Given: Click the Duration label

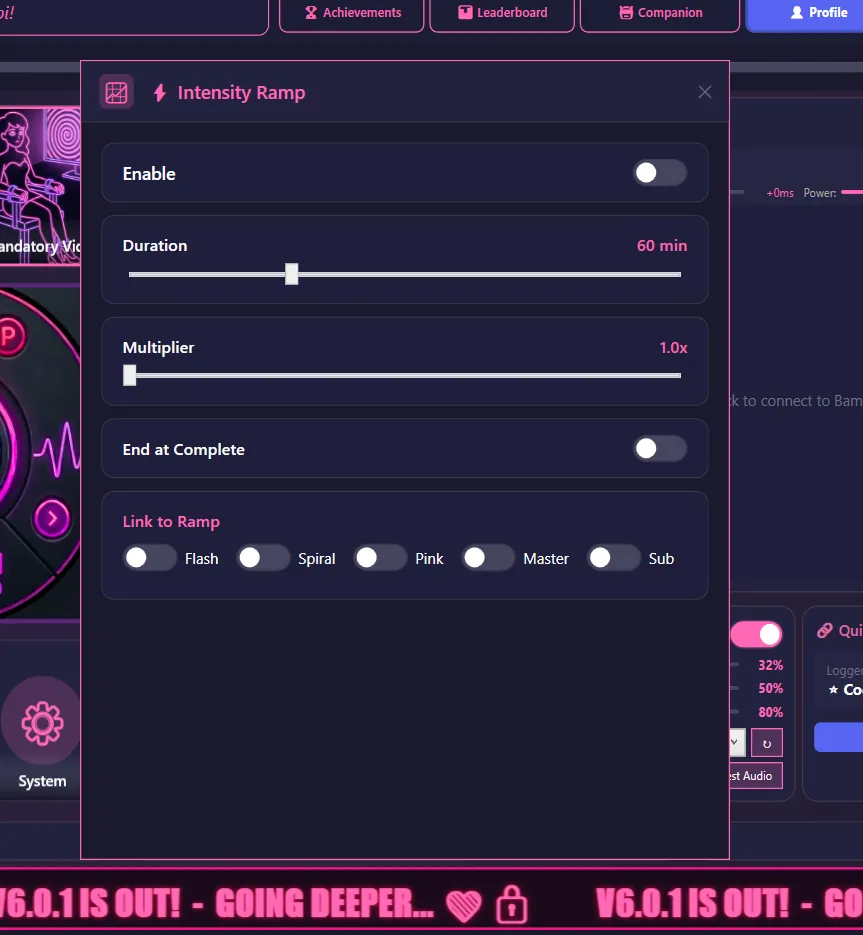Looking at the screenshot, I should (154, 246).
